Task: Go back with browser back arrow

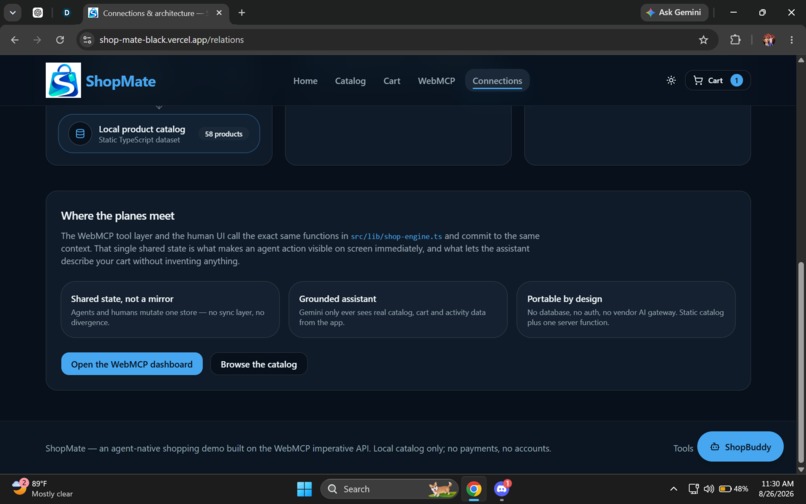Action: (14, 40)
